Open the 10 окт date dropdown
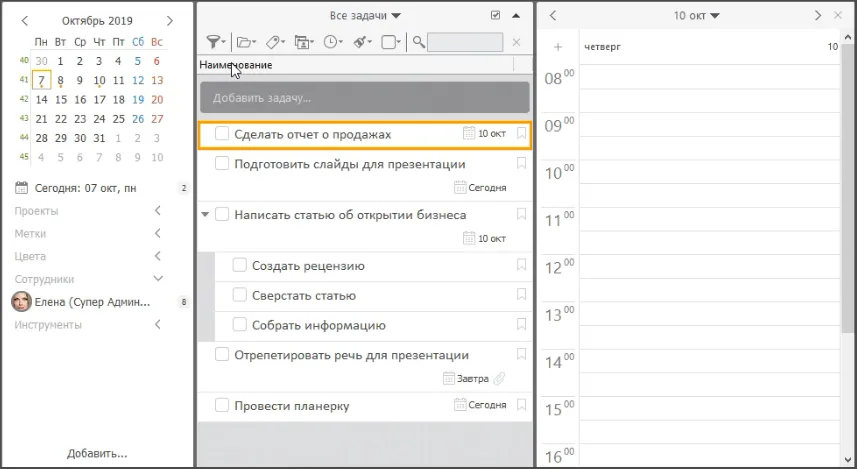Viewport: 857px width, 469px height. pyautogui.click(x=696, y=16)
